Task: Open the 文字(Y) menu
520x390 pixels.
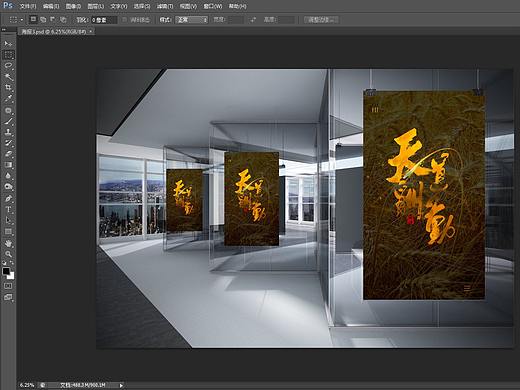Action: (x=119, y=6)
